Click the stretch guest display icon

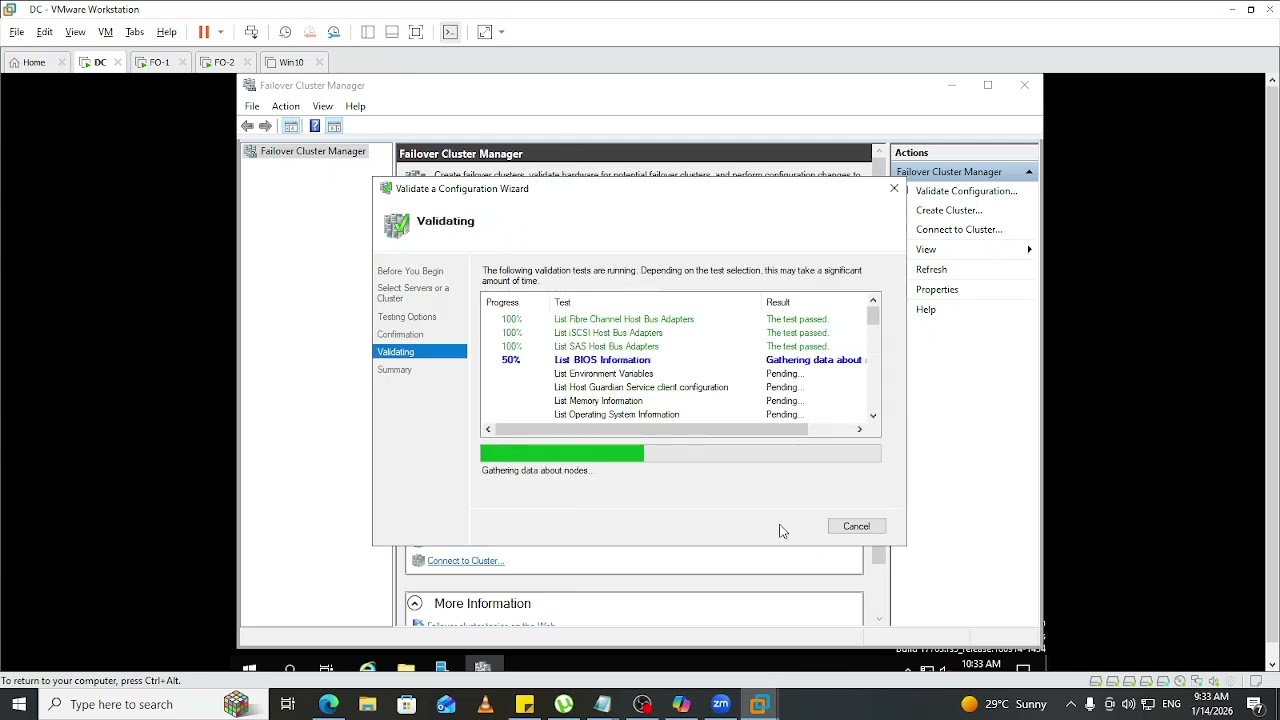point(485,32)
